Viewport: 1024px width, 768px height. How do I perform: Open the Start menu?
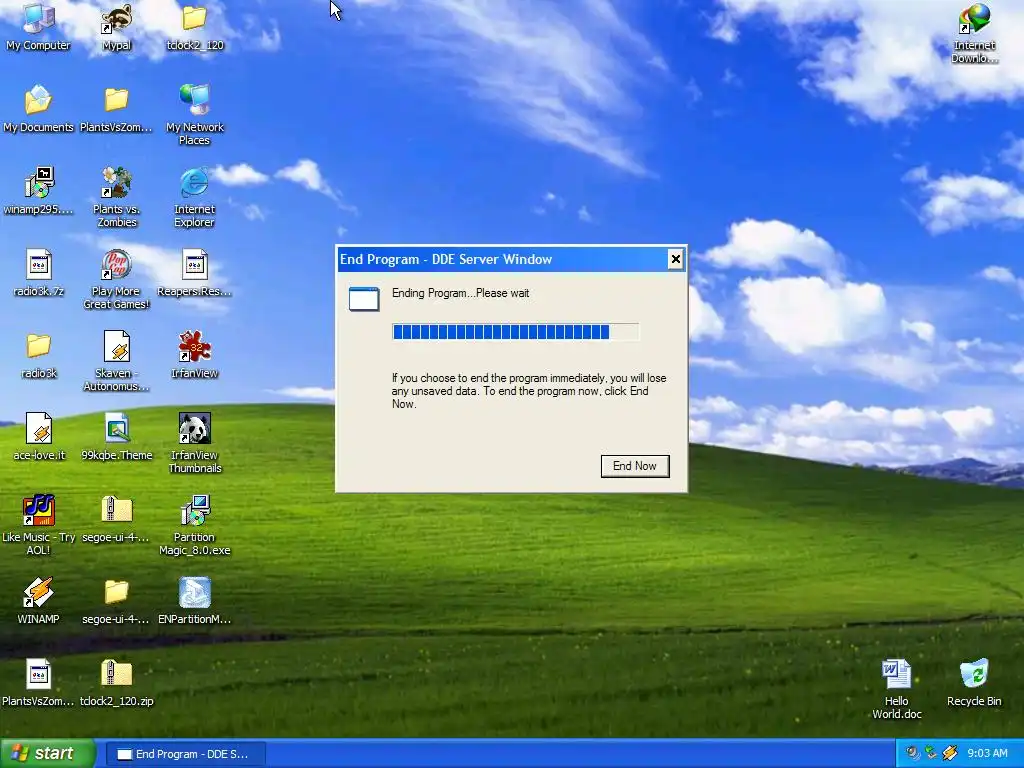[48, 754]
